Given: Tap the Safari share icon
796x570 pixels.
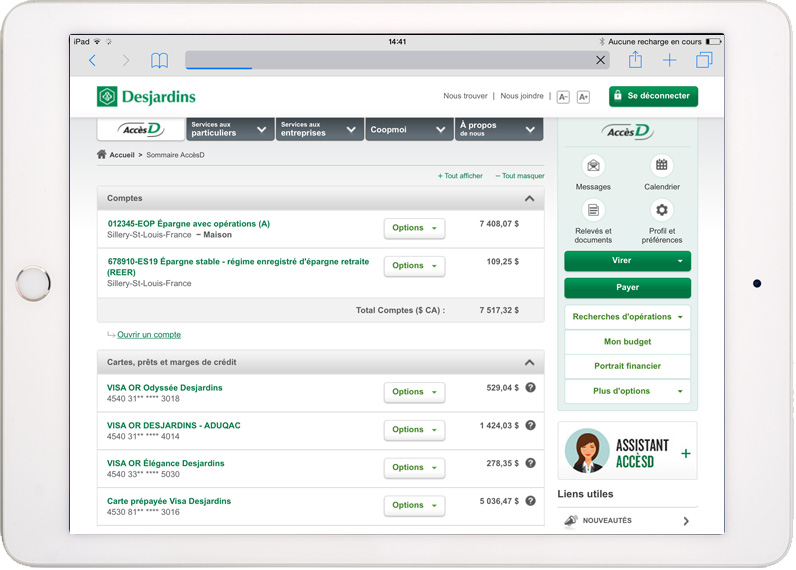Looking at the screenshot, I should (635, 61).
